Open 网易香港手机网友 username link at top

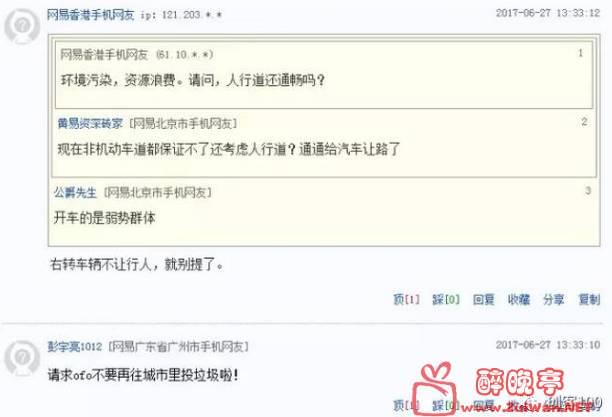[91, 15]
